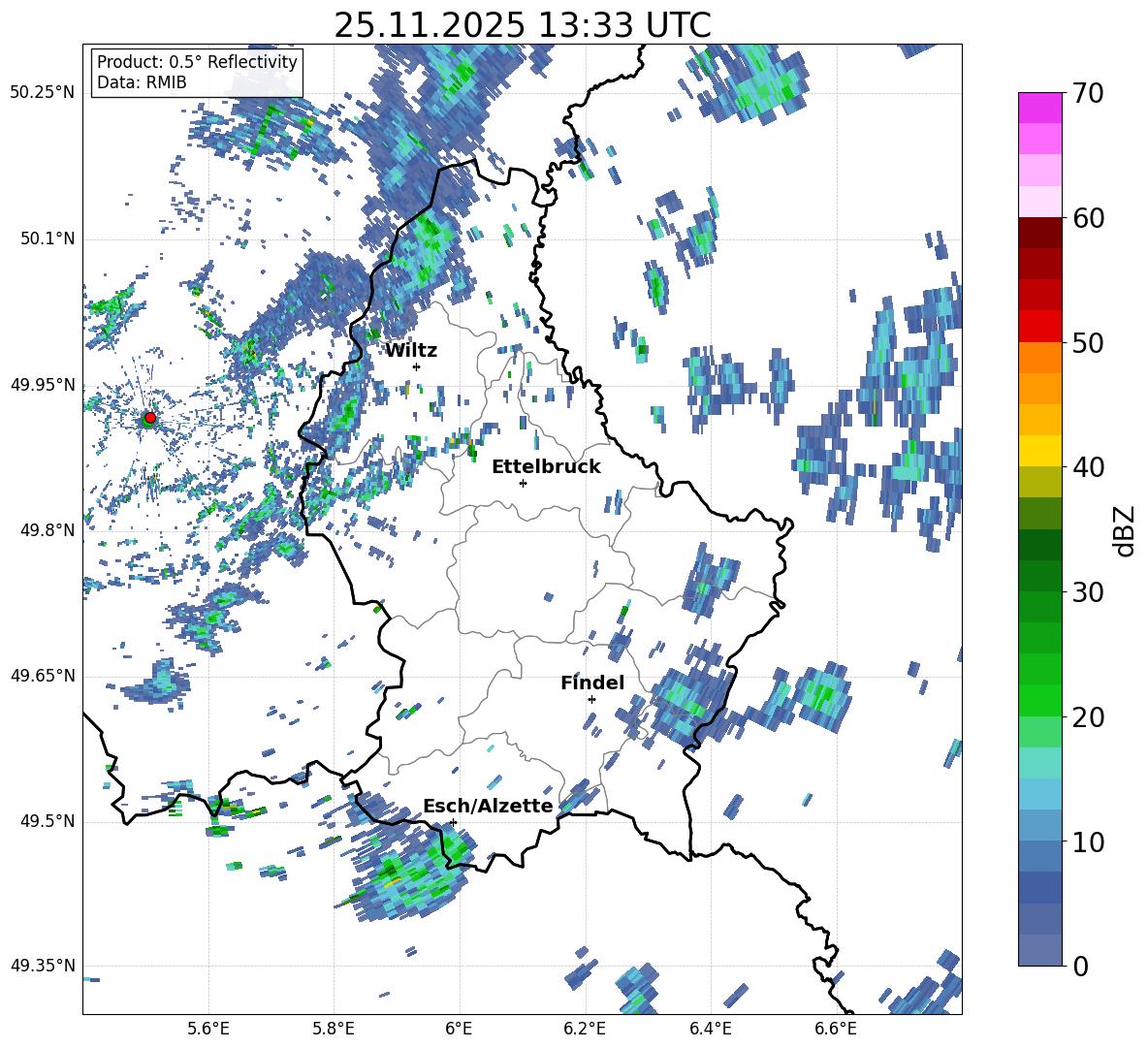Click the Data: RMIB text
This screenshot has width=1148, height=1048.
142,82
